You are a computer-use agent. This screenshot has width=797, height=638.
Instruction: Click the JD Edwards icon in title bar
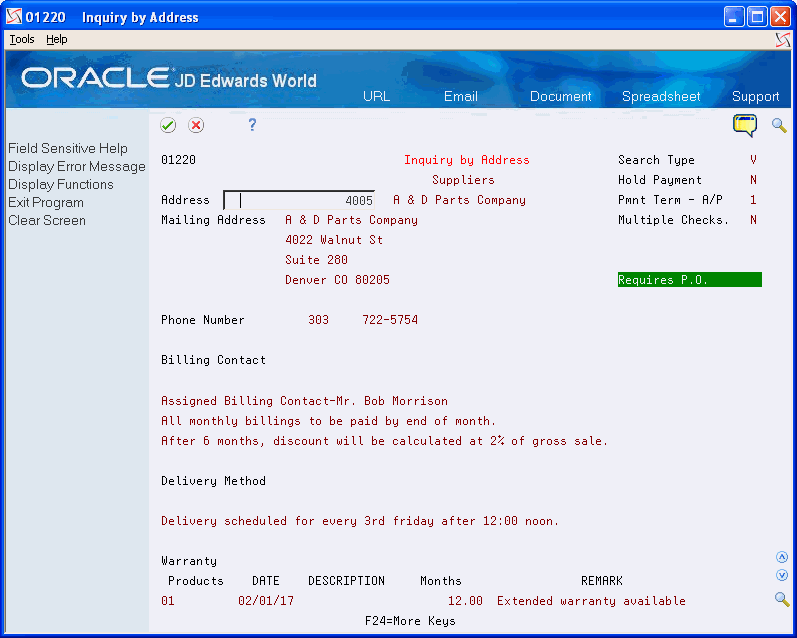(14, 17)
